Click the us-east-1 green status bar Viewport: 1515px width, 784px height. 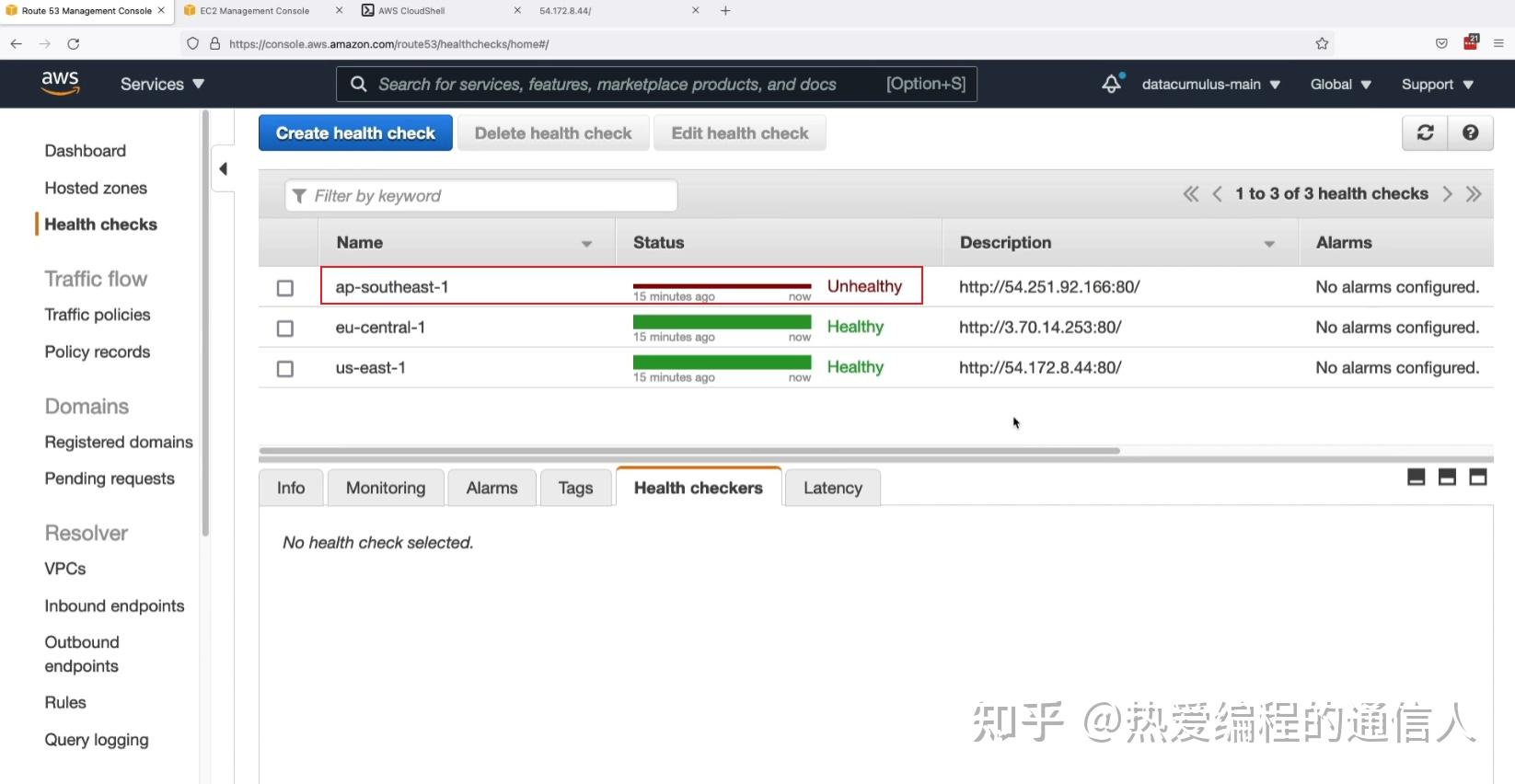click(x=722, y=363)
